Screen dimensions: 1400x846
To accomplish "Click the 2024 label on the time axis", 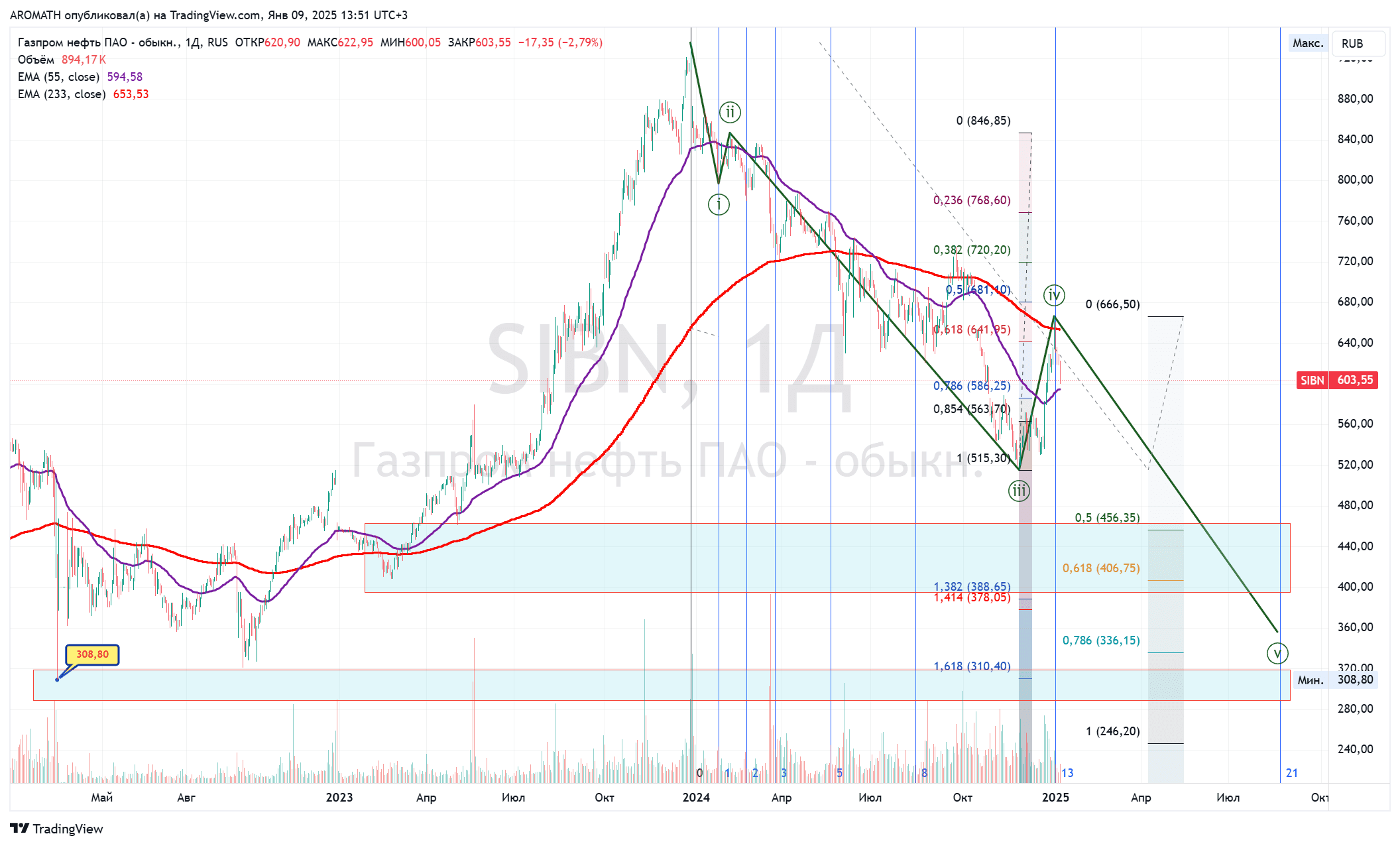I will (696, 797).
